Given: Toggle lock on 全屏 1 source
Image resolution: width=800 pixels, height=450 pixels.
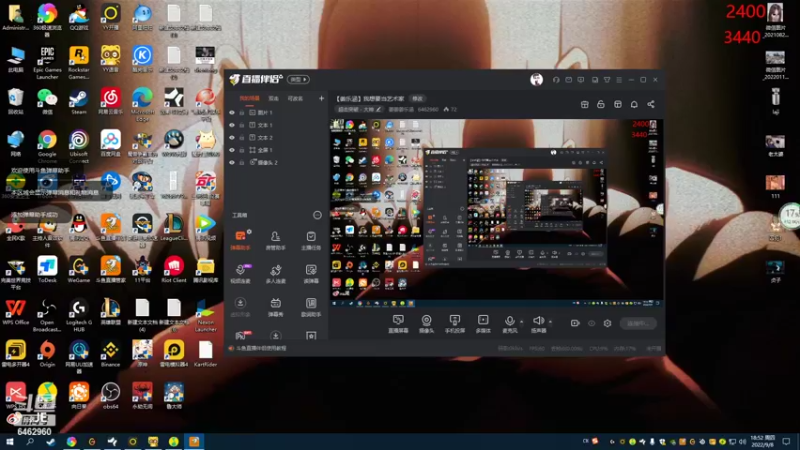Looking at the screenshot, I should [x=242, y=150].
